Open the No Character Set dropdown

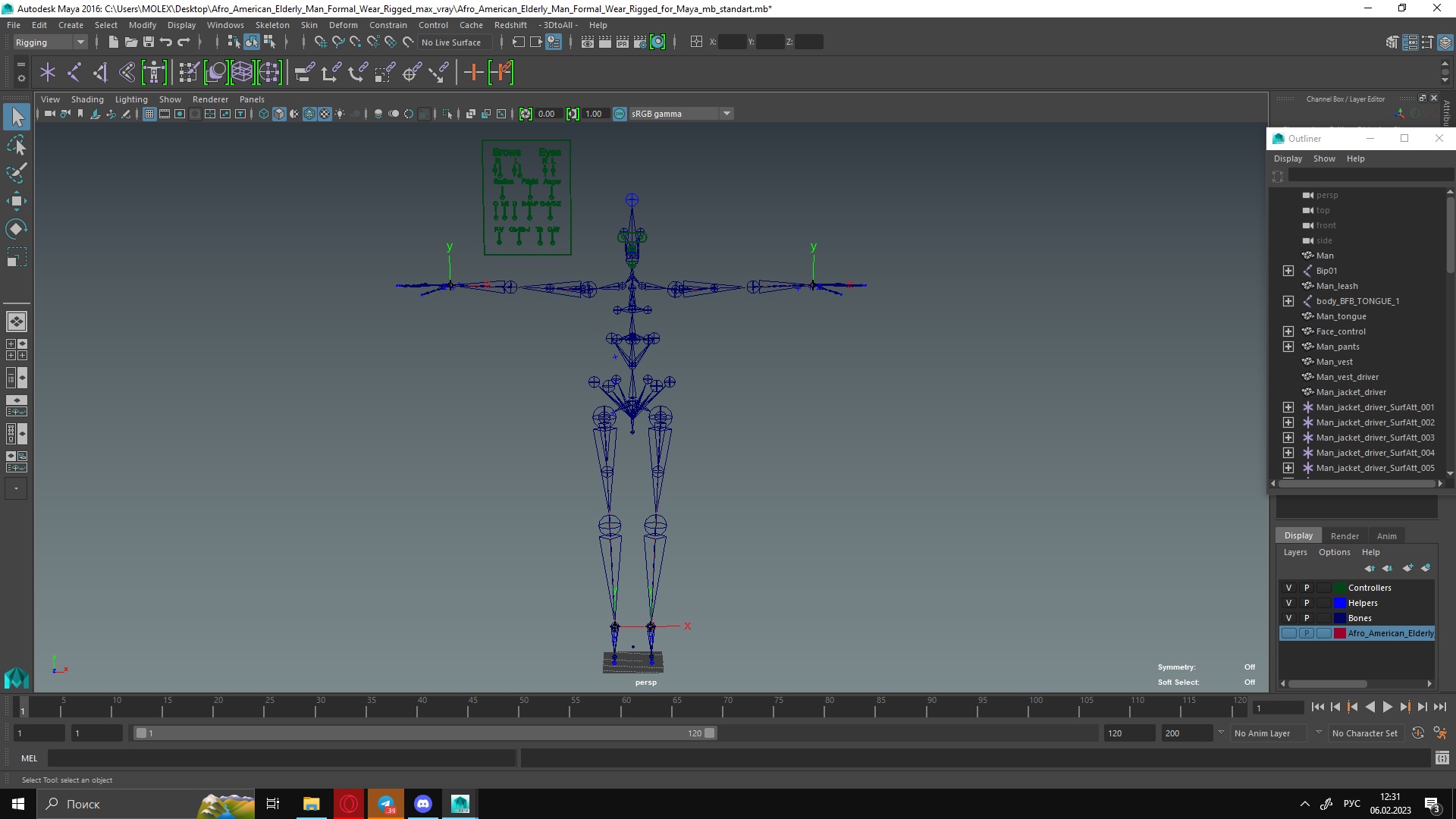(x=1365, y=733)
